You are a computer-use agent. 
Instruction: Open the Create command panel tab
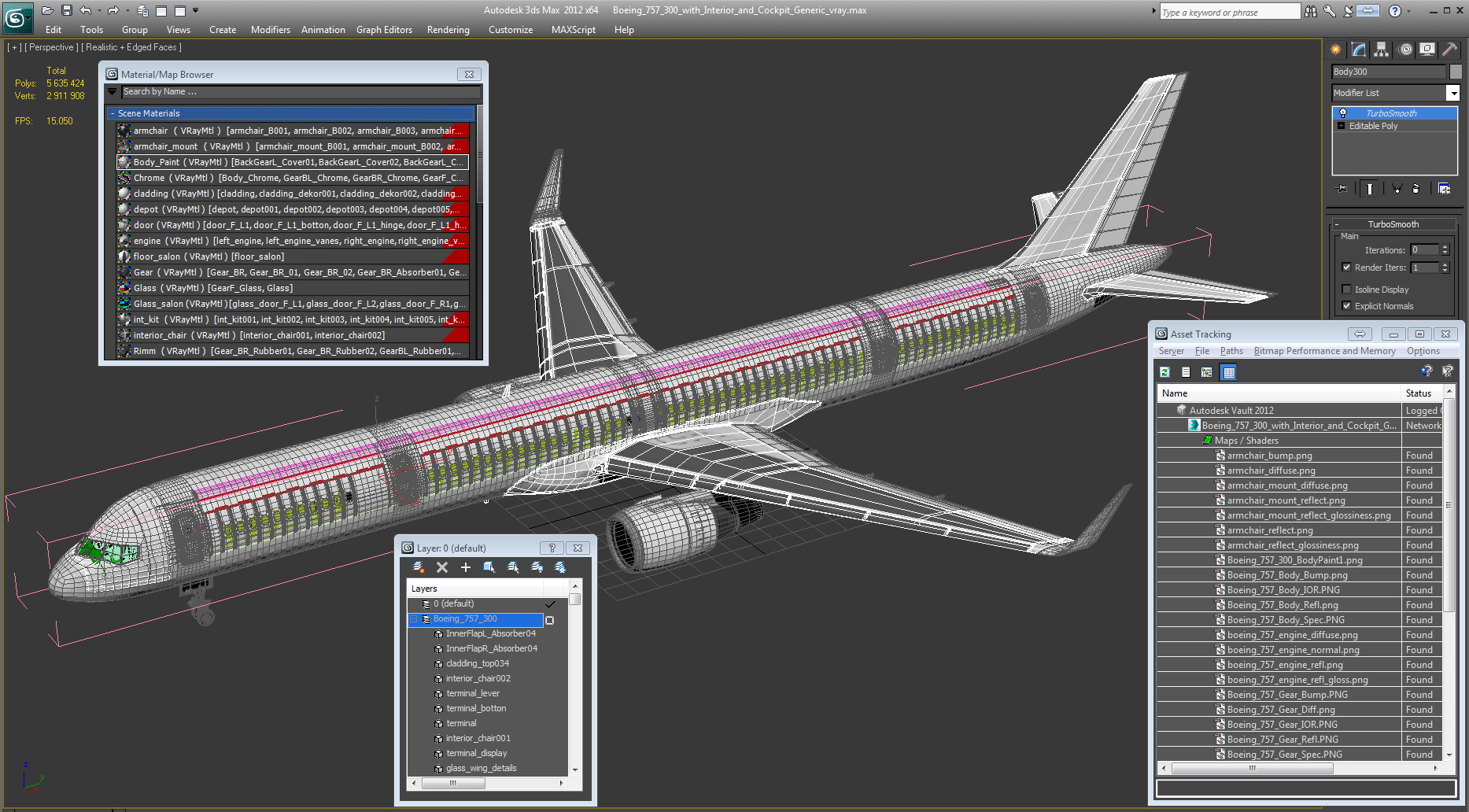tap(1335, 50)
